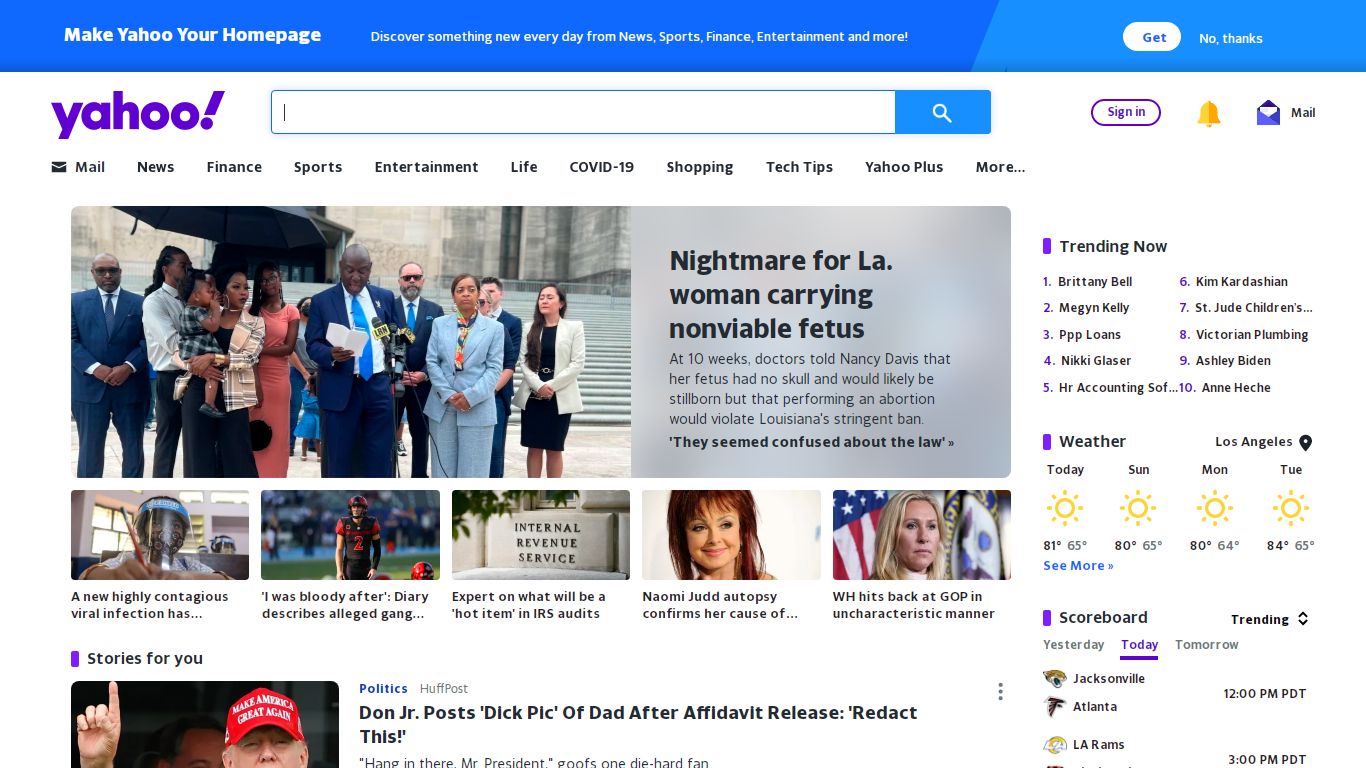The height and width of the screenshot is (768, 1366).
Task: Dismiss banner with No, thanks
Action: pos(1230,38)
